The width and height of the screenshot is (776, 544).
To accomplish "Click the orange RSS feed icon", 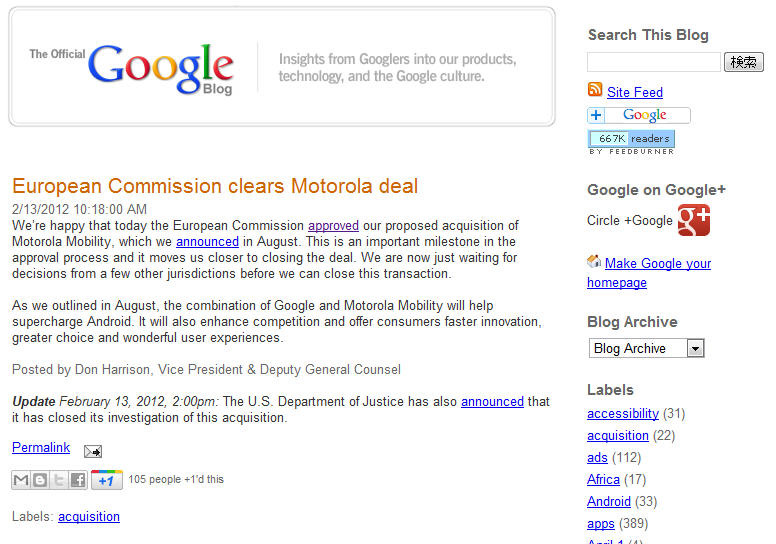I will tap(595, 91).
